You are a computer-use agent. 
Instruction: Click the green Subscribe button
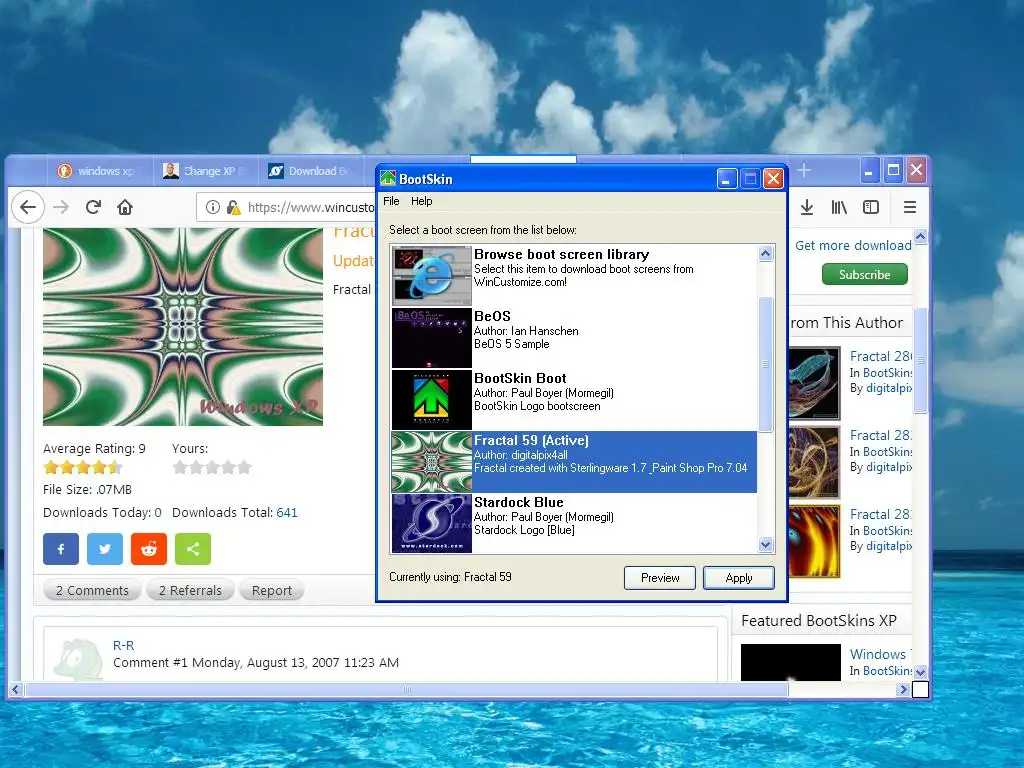click(865, 274)
